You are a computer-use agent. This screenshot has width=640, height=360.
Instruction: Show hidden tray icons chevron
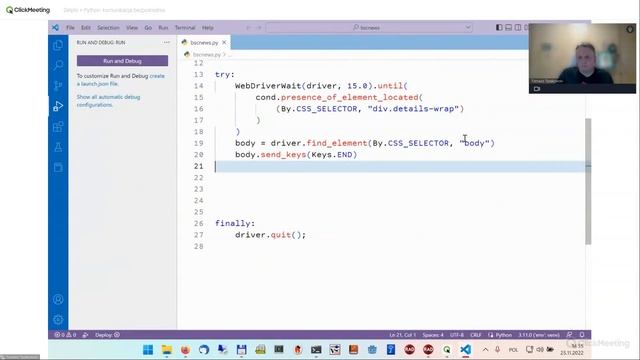pyautogui.click(x=485, y=350)
